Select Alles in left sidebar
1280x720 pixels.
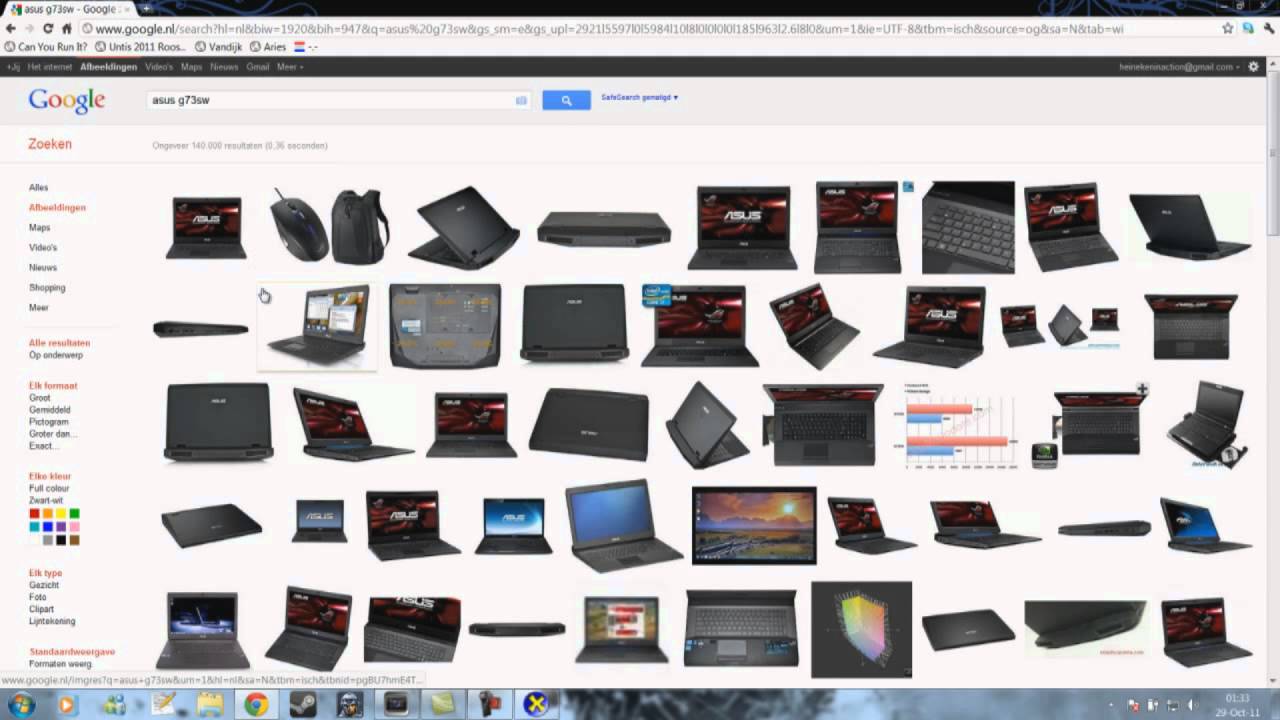(x=38, y=188)
